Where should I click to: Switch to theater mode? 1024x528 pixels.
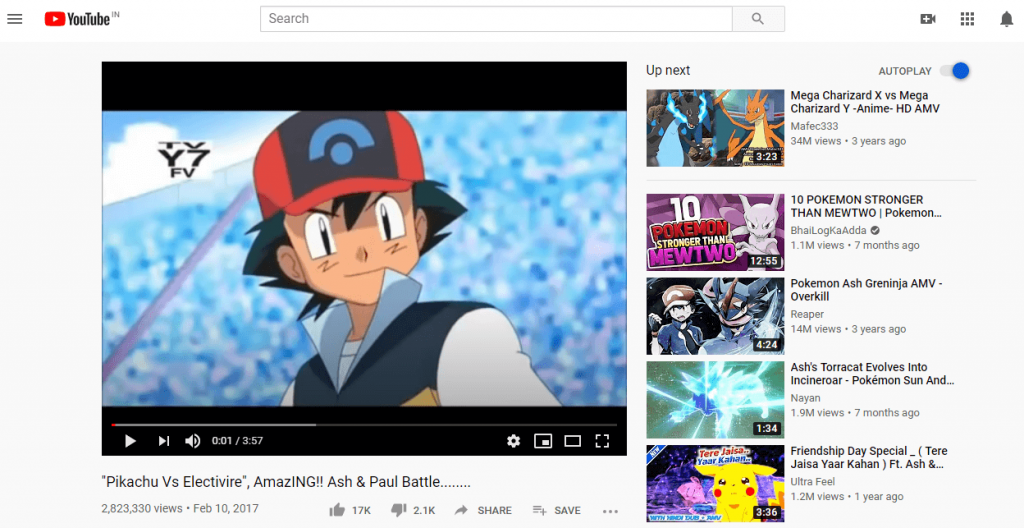coord(572,441)
